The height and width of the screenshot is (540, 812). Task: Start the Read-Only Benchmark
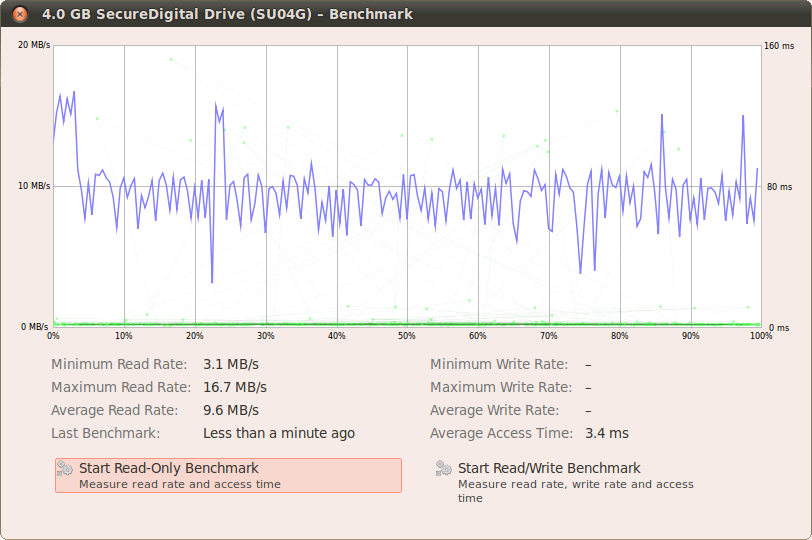(228, 475)
